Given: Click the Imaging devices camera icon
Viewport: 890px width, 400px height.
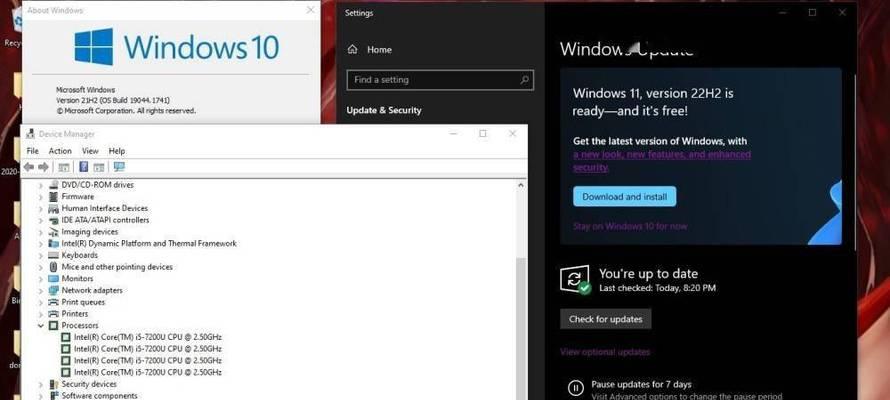Looking at the screenshot, I should (x=53, y=231).
